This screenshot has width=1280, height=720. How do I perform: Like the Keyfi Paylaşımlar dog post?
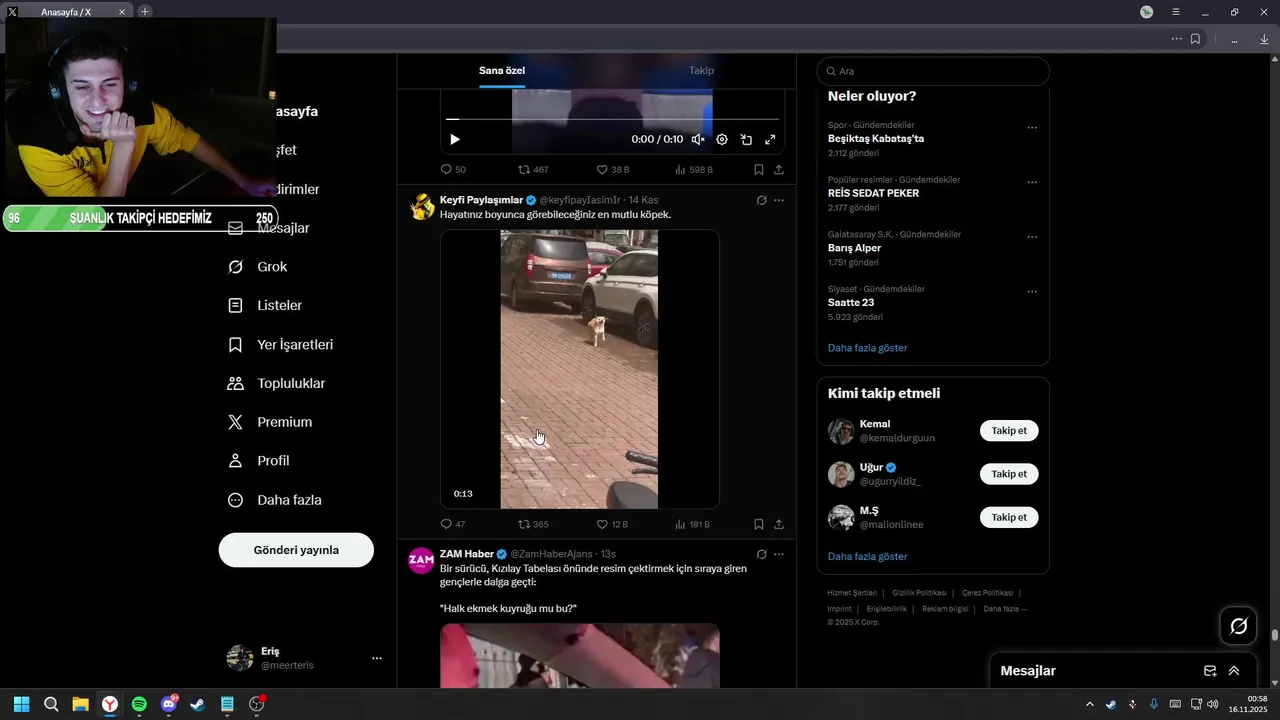point(612,524)
